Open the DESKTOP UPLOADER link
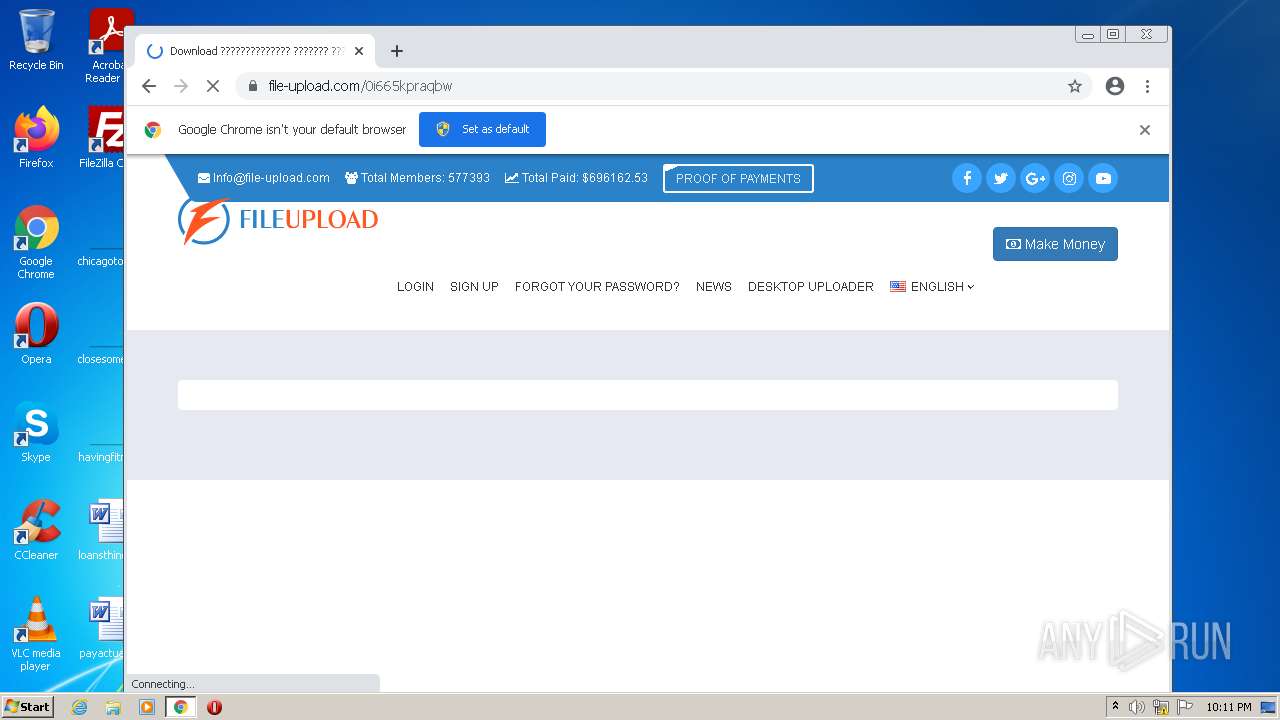This screenshot has width=1280, height=720. 811,287
